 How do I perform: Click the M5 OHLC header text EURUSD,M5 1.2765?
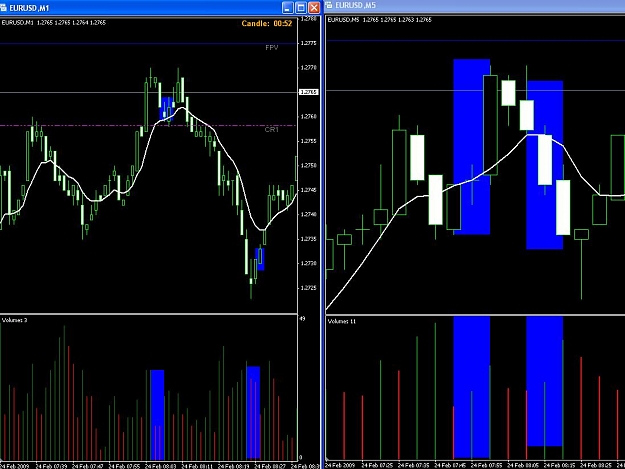379,20
